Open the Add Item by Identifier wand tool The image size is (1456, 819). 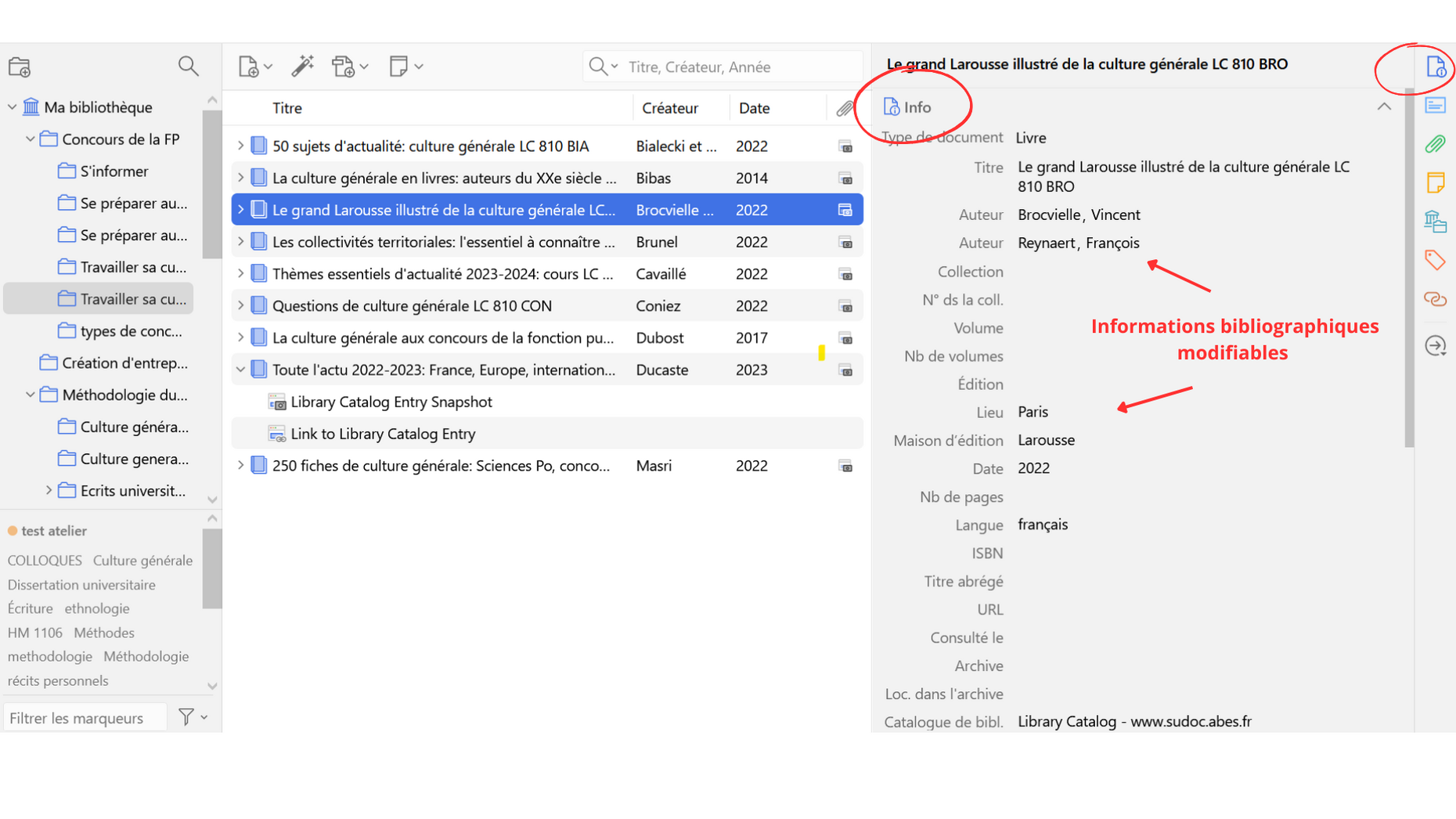pyautogui.click(x=303, y=67)
